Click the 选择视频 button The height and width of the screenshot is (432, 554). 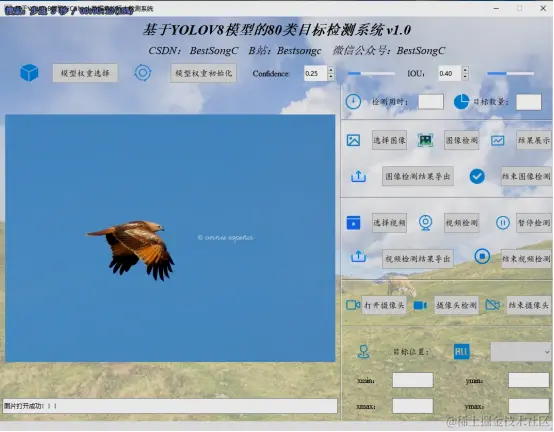coord(389,223)
